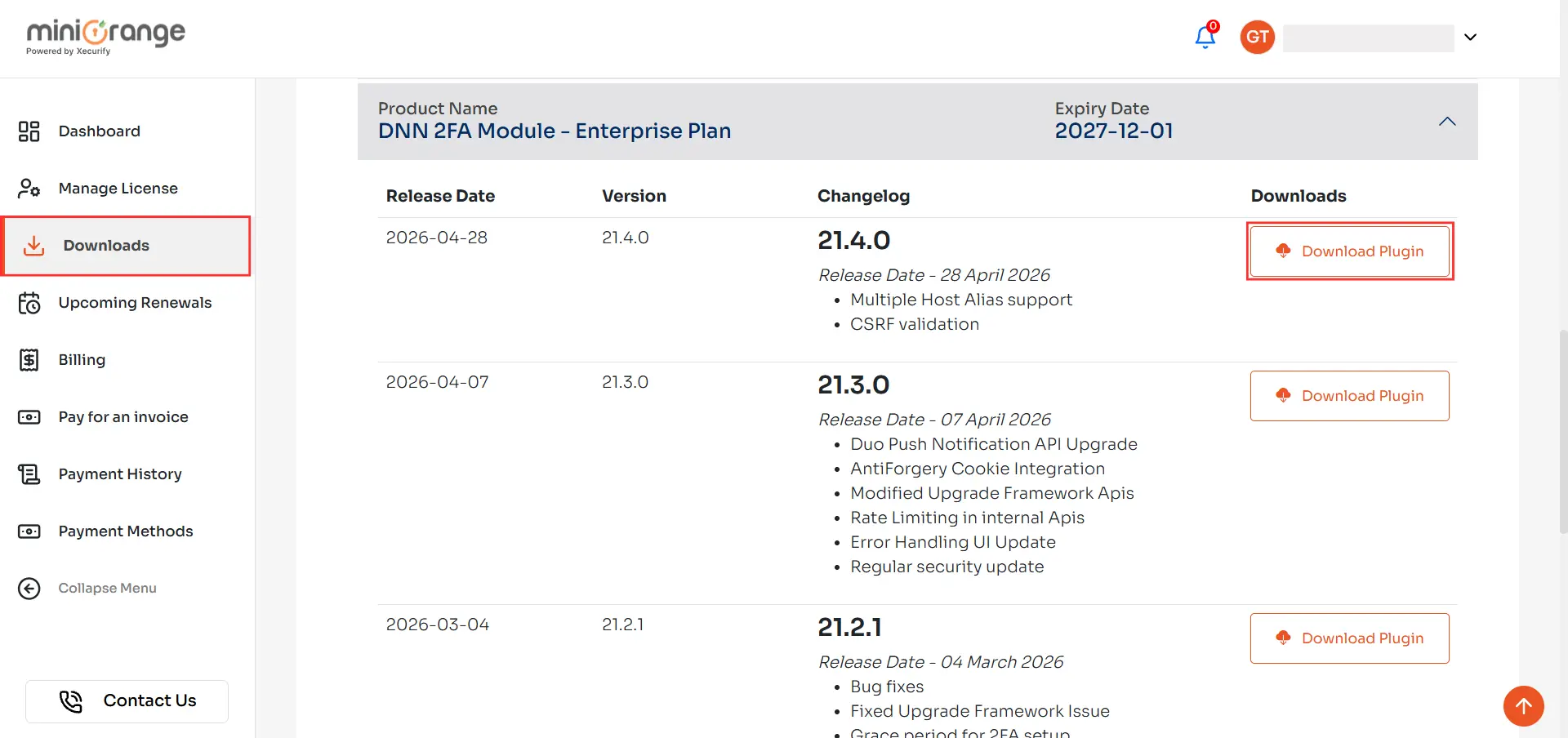This screenshot has height=738, width=1568.
Task: Click the DNN 2FA Module - Enterprise Plan title
Action: pyautogui.click(x=555, y=131)
